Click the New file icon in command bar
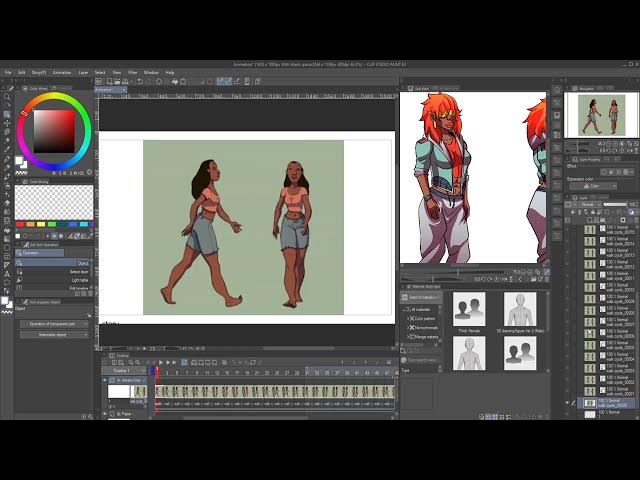This screenshot has width=640, height=480. (109, 82)
